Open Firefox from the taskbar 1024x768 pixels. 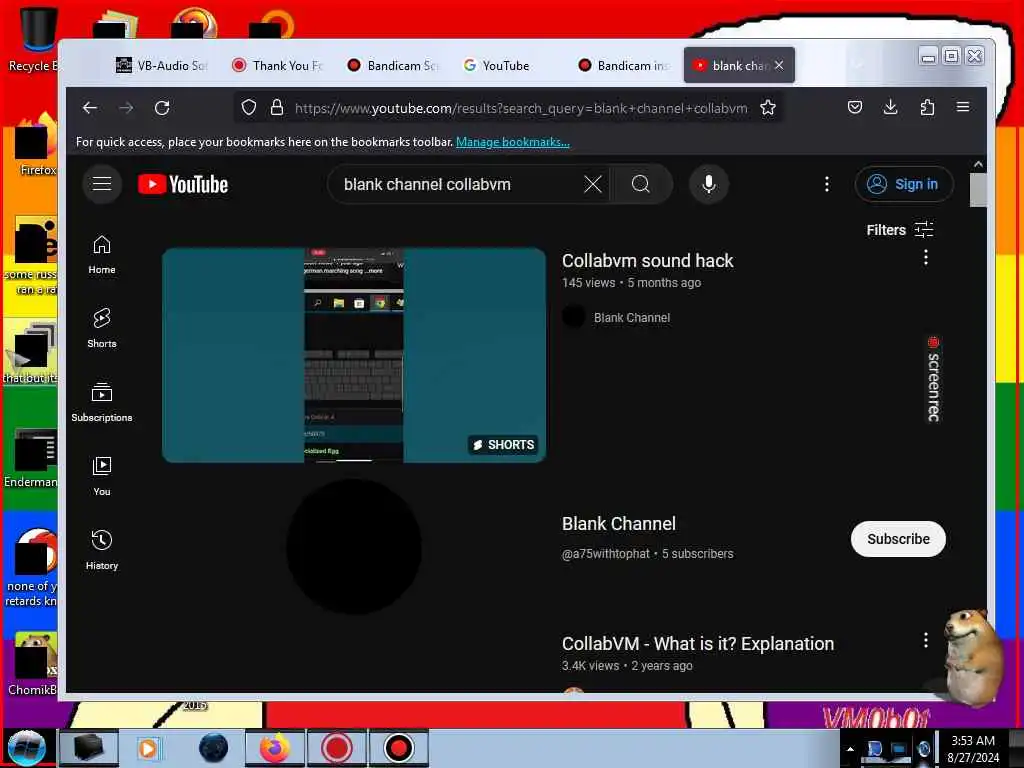pyautogui.click(x=275, y=748)
